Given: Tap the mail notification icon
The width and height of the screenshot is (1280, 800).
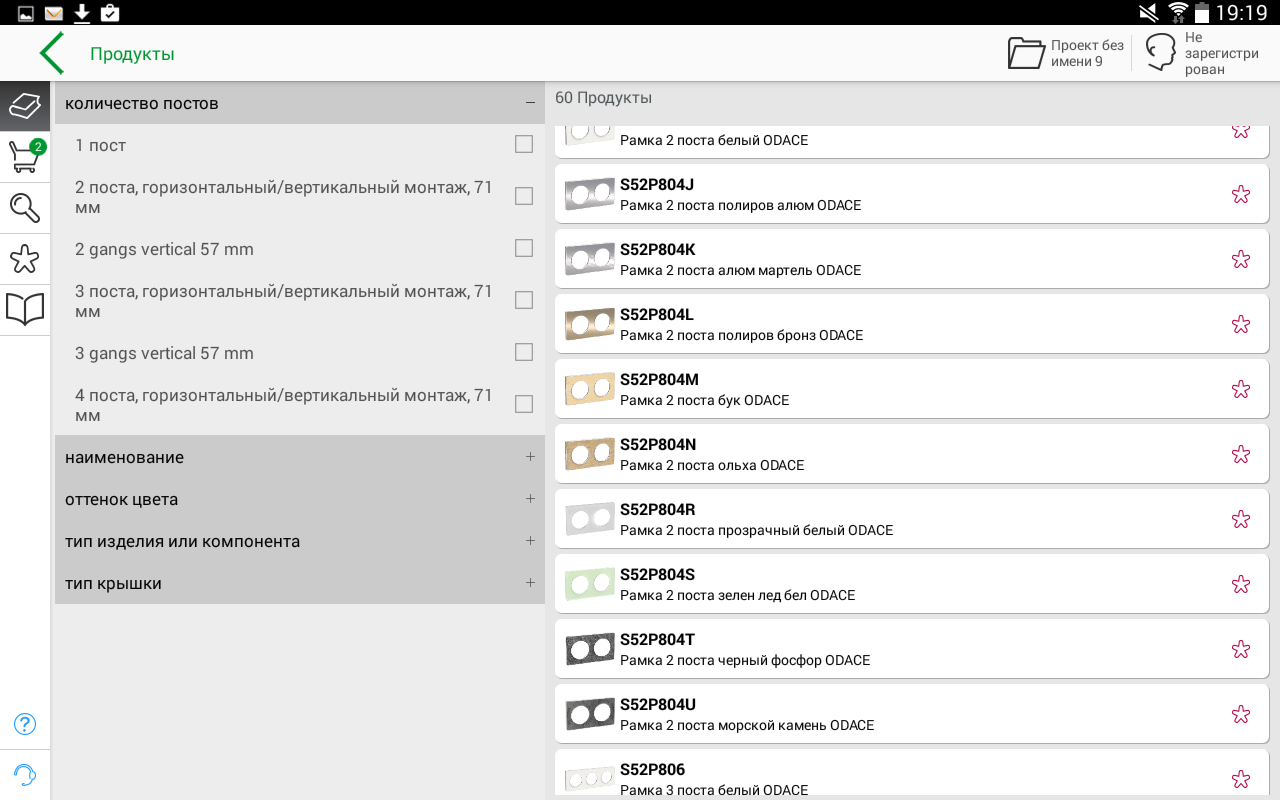Looking at the screenshot, I should pos(54,13).
